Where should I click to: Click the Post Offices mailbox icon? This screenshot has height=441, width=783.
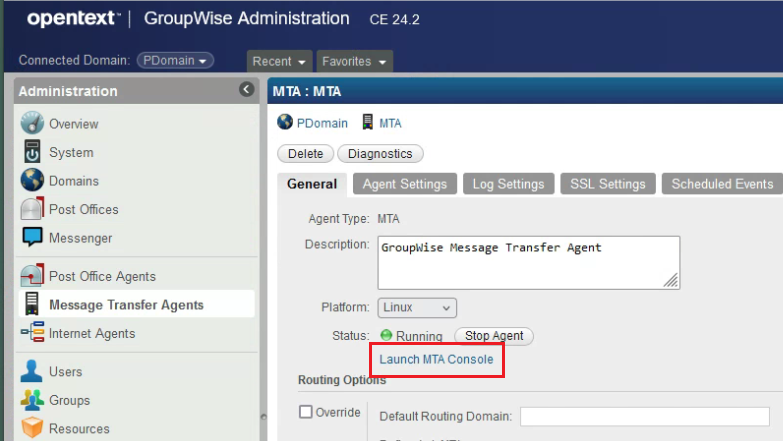(32, 209)
